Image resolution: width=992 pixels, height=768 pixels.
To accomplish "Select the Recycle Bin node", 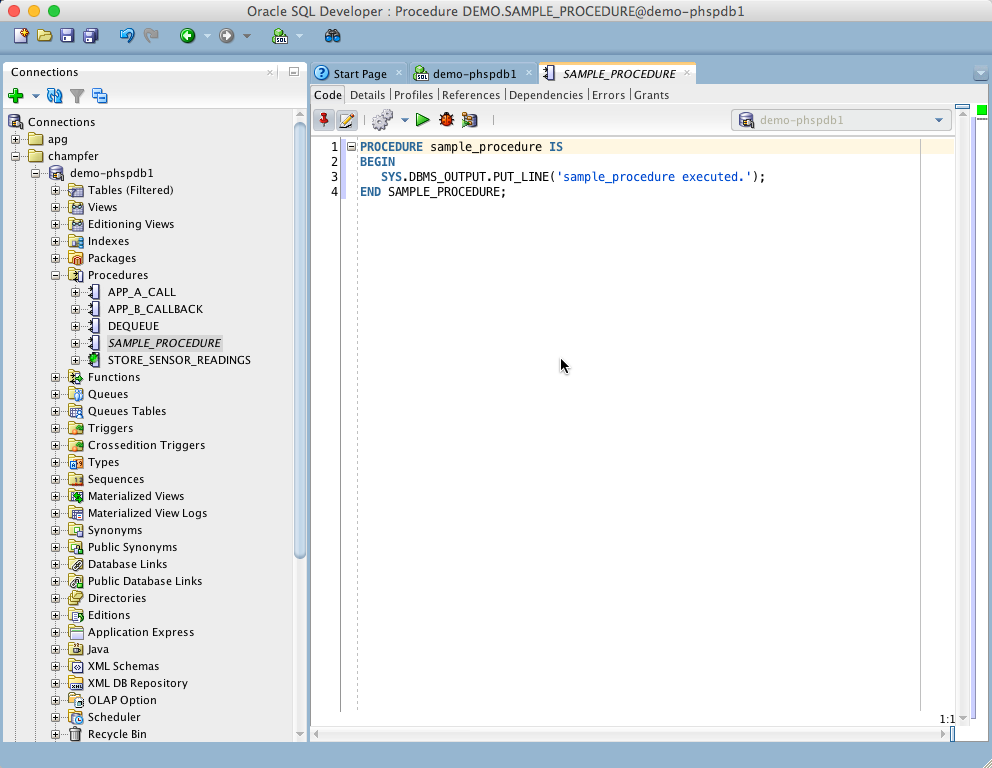I will 117,734.
